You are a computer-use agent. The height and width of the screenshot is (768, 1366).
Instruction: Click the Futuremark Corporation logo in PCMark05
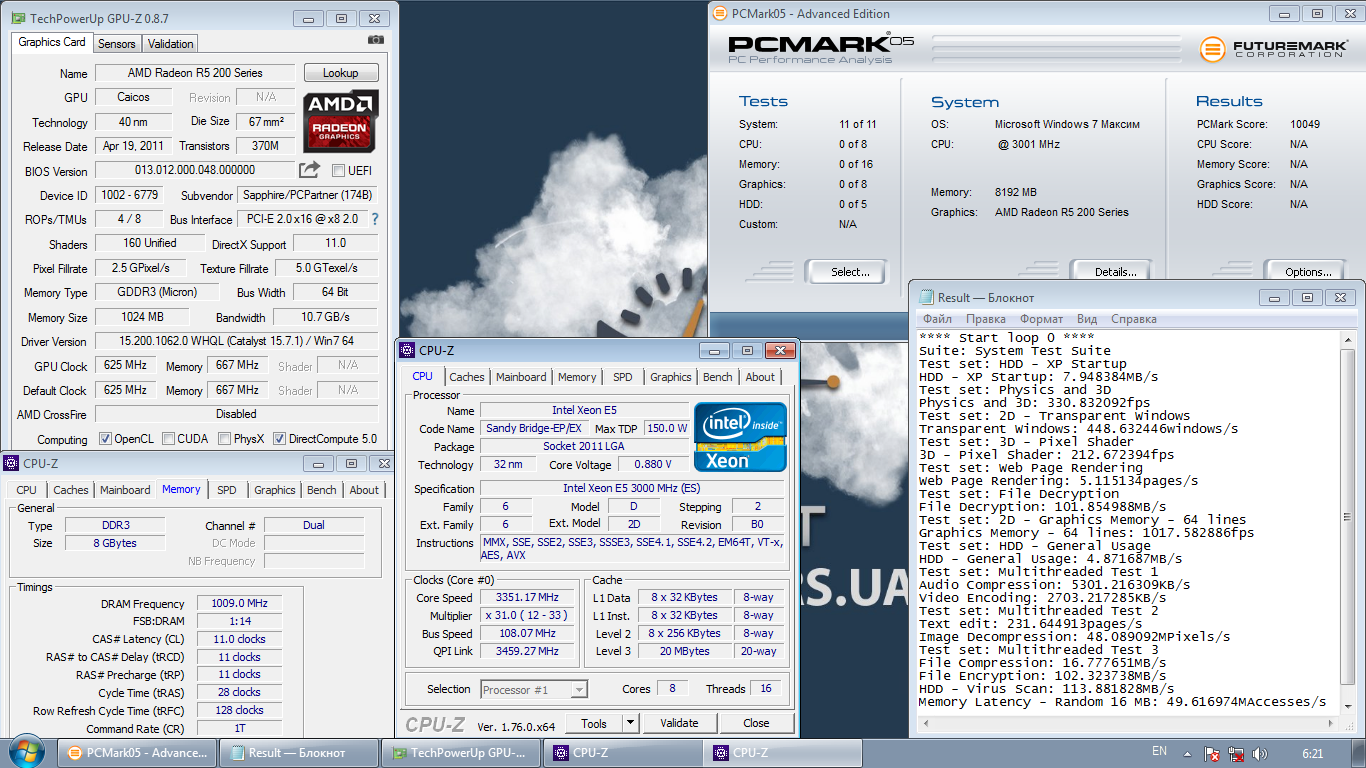[1273, 49]
